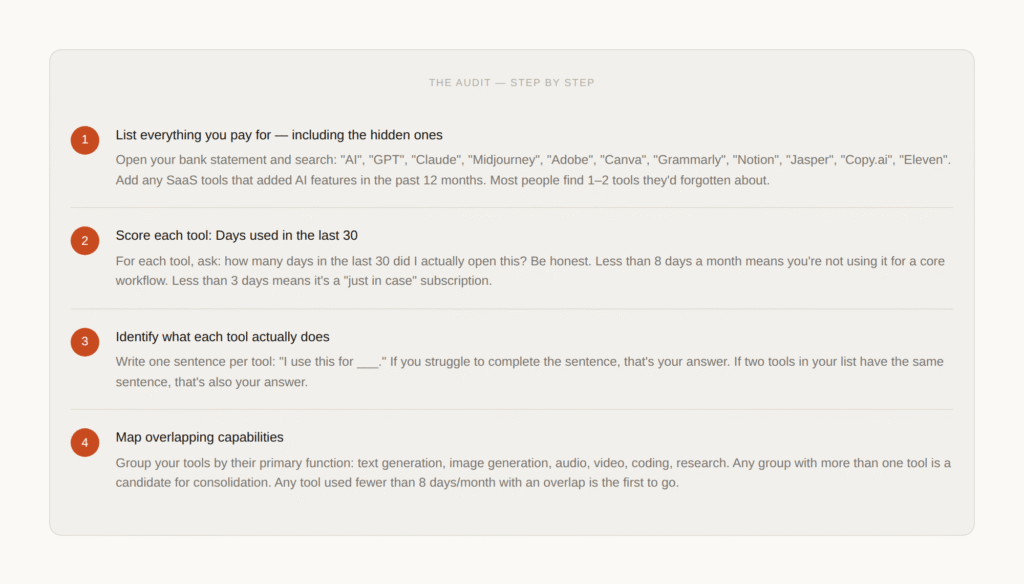Screen dimensions: 1024x584
Task: Click the divider line above step 4
Action: click(x=511, y=409)
